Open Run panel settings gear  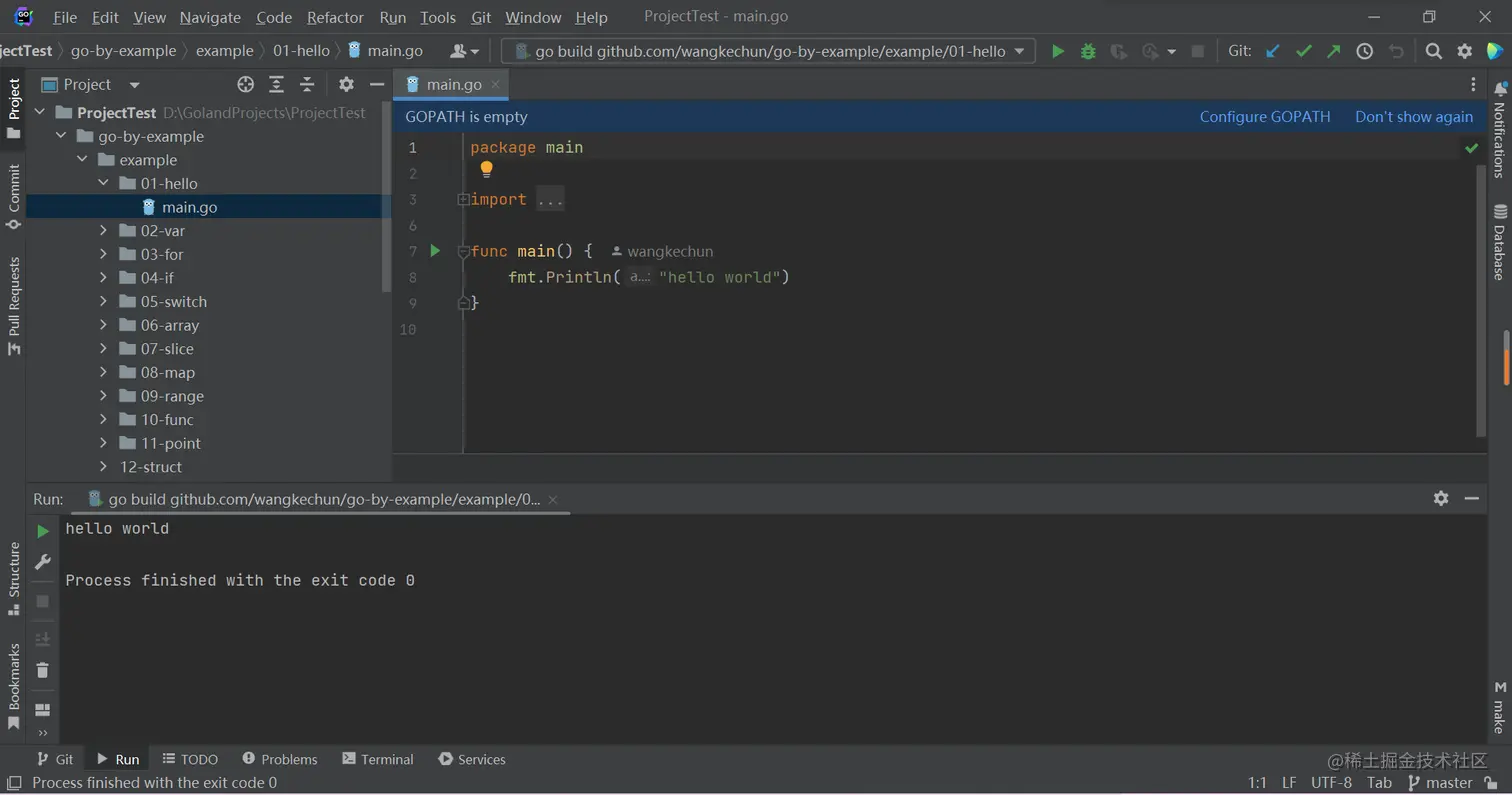[x=1441, y=498]
